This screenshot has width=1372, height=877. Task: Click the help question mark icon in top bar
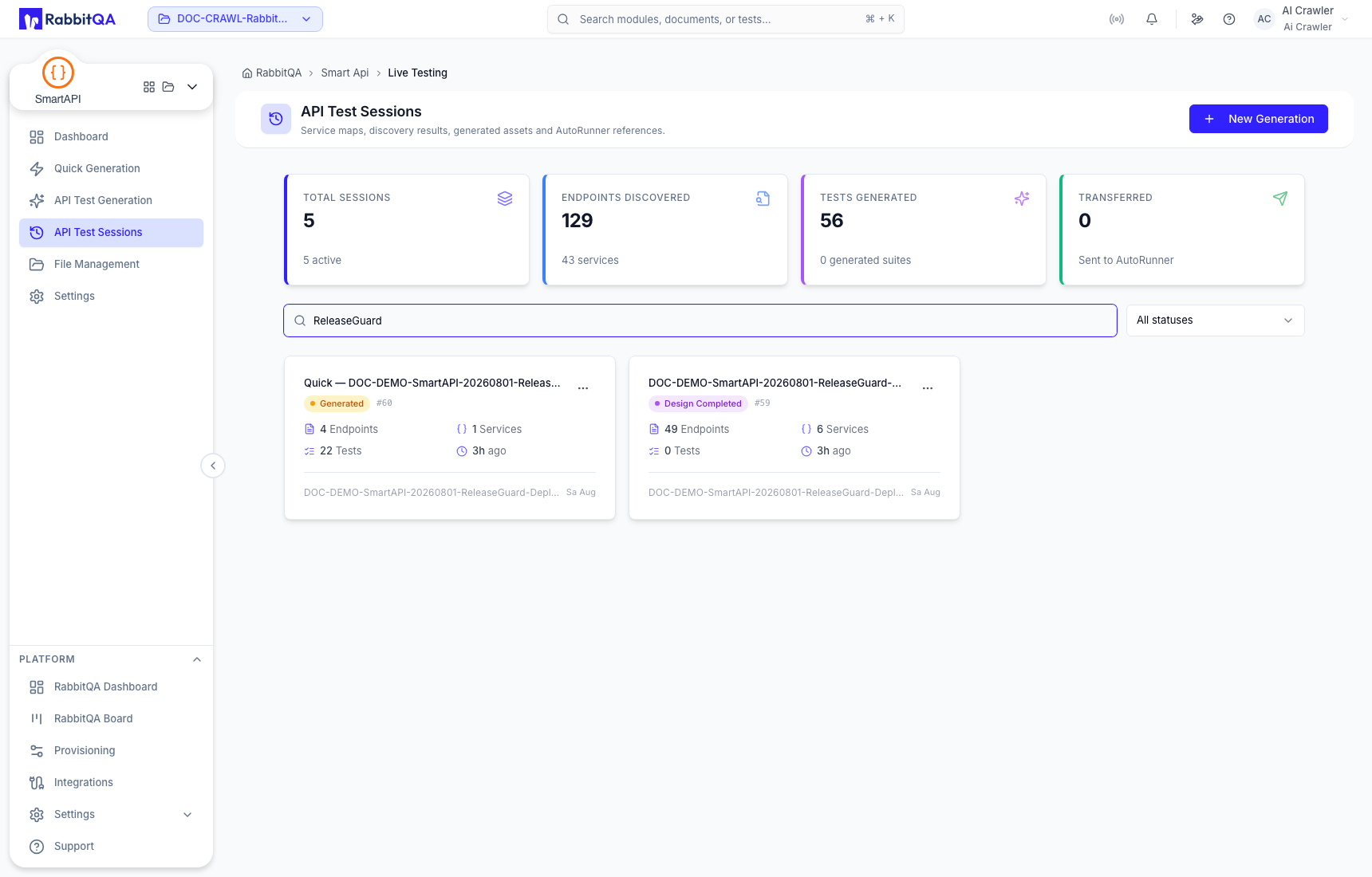[1229, 19]
